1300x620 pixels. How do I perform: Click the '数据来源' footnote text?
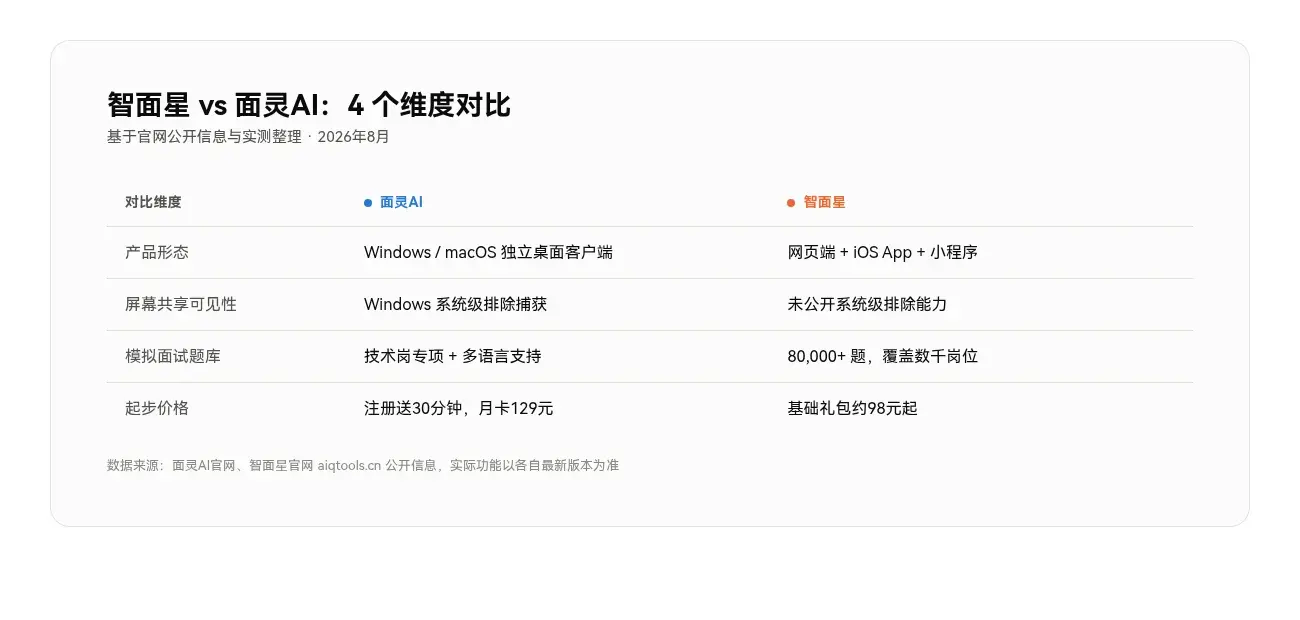tap(363, 466)
